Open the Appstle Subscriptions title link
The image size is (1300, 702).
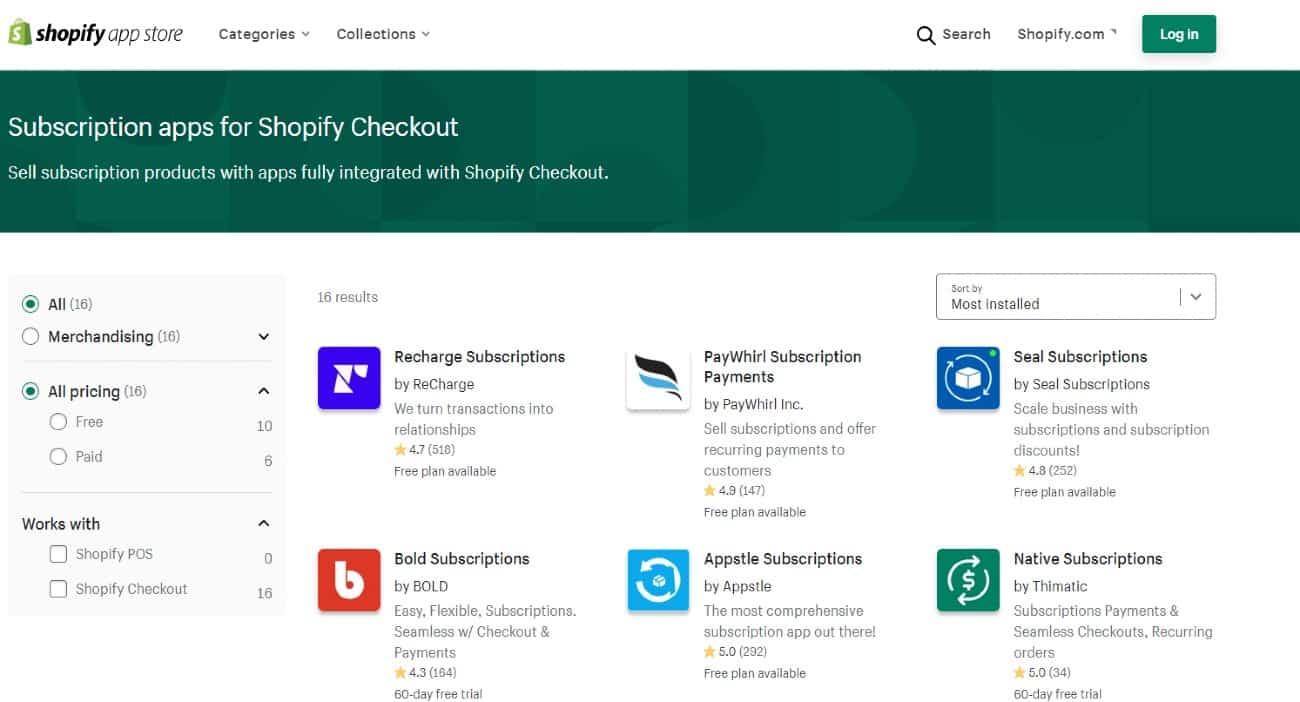783,559
